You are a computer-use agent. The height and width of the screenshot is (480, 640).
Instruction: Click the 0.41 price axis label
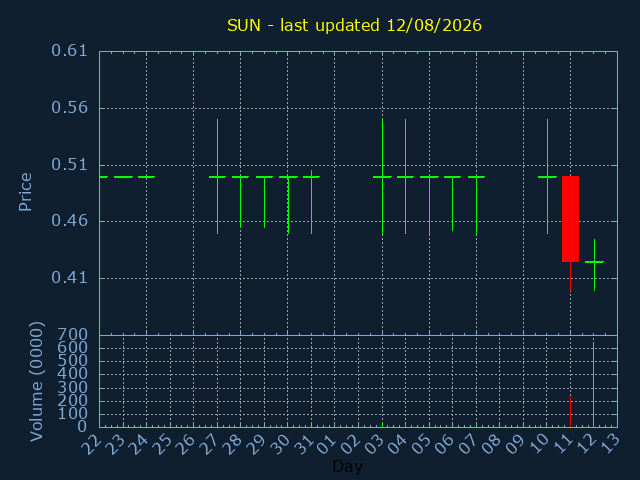coord(69,278)
